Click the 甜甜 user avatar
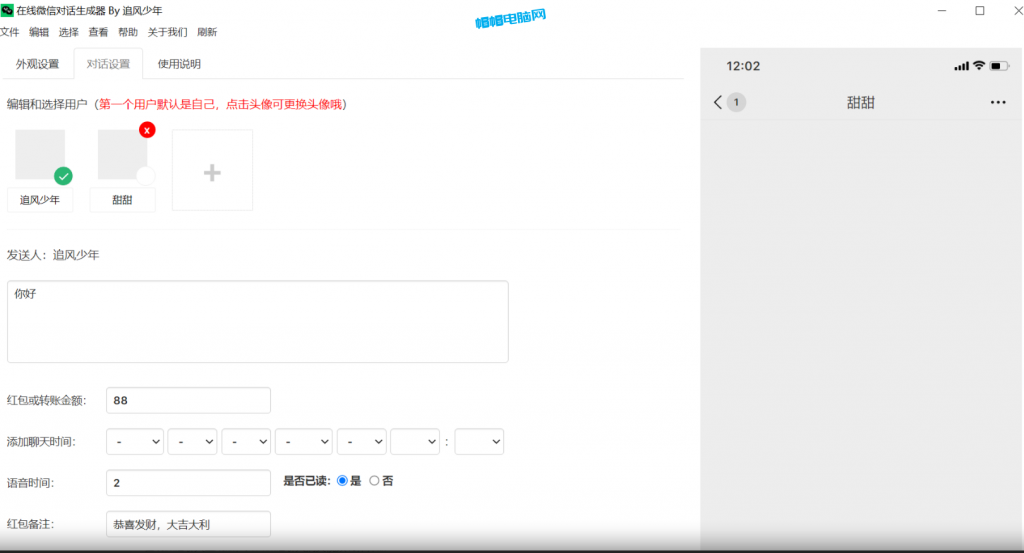This screenshot has width=1024, height=553. click(122, 154)
